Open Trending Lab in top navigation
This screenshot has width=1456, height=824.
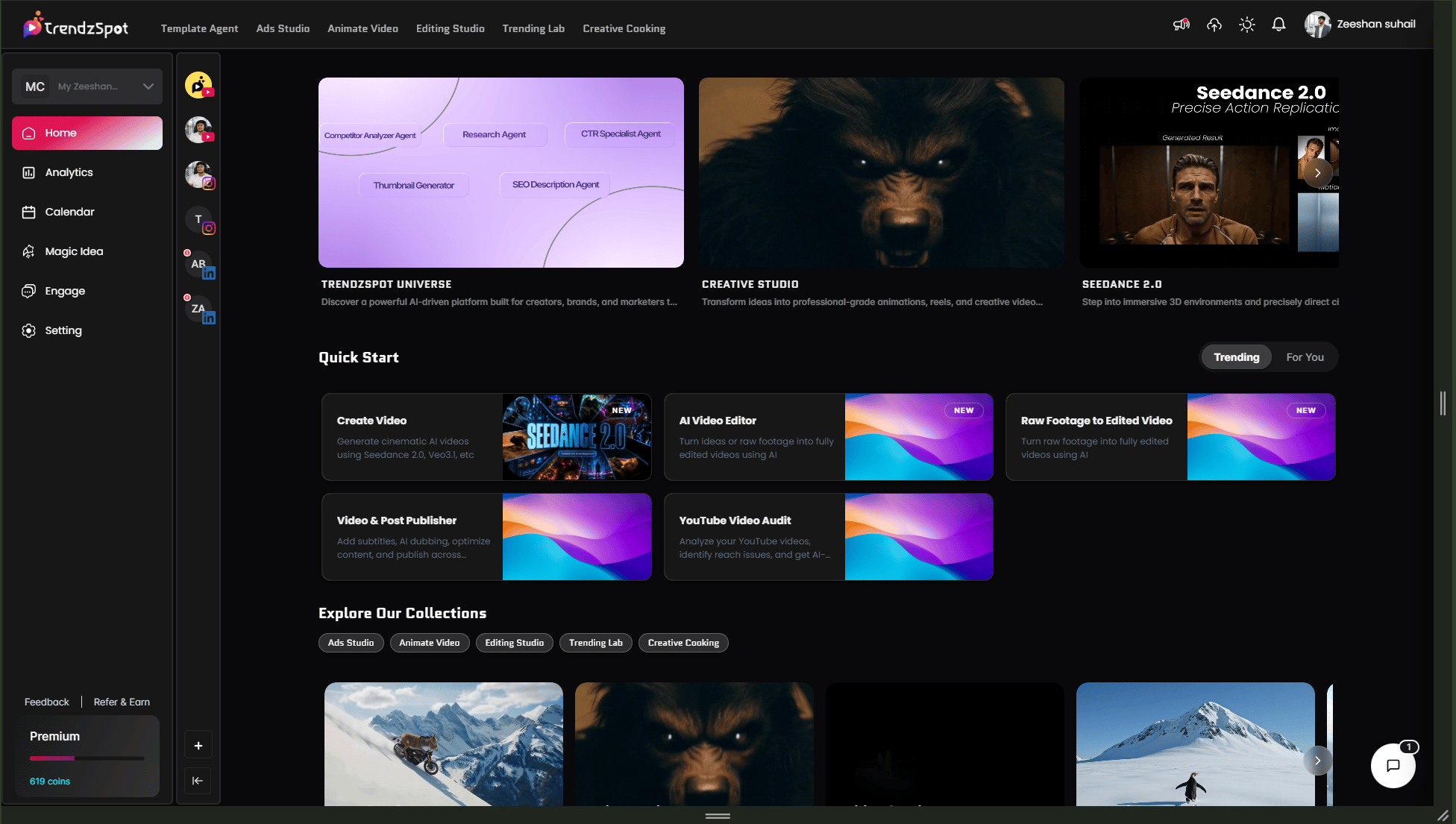tap(533, 28)
